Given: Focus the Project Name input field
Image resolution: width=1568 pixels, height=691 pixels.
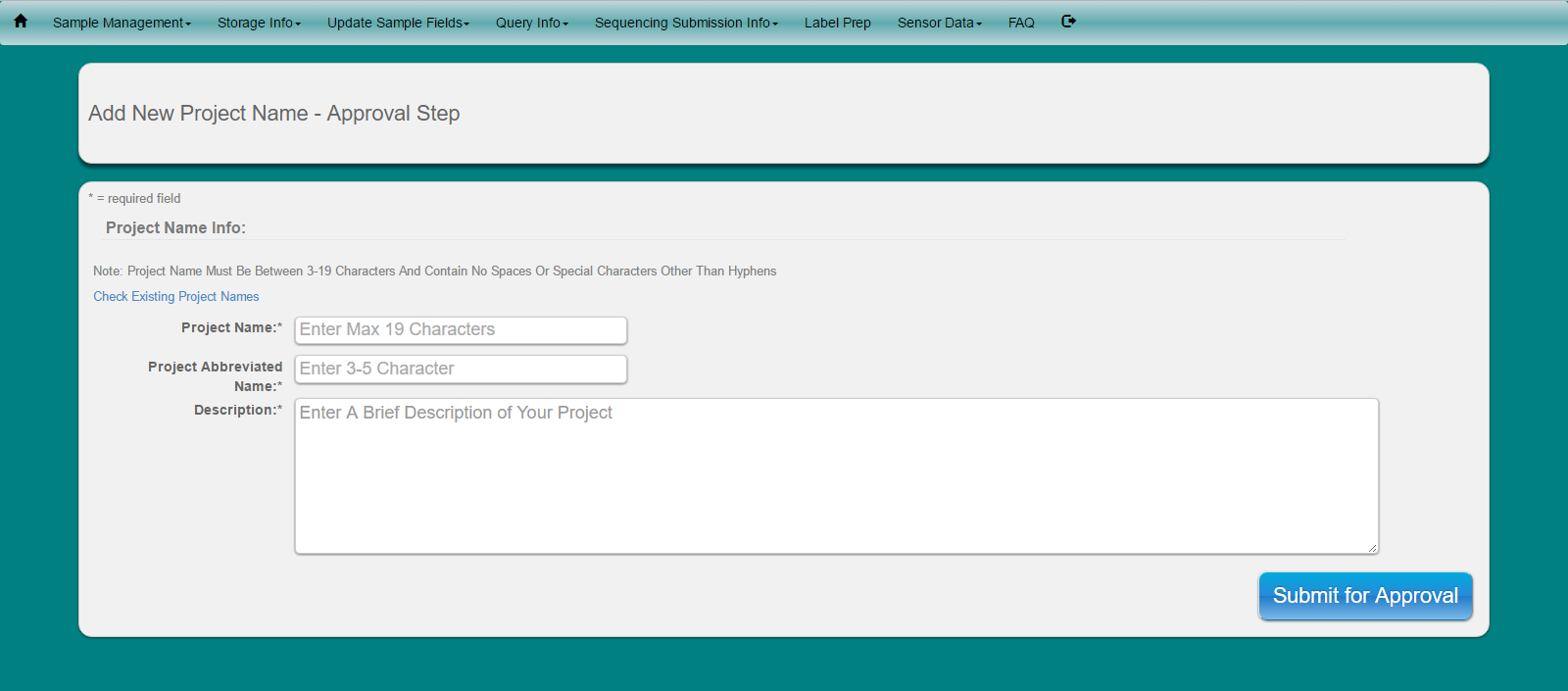Looking at the screenshot, I should tap(461, 330).
